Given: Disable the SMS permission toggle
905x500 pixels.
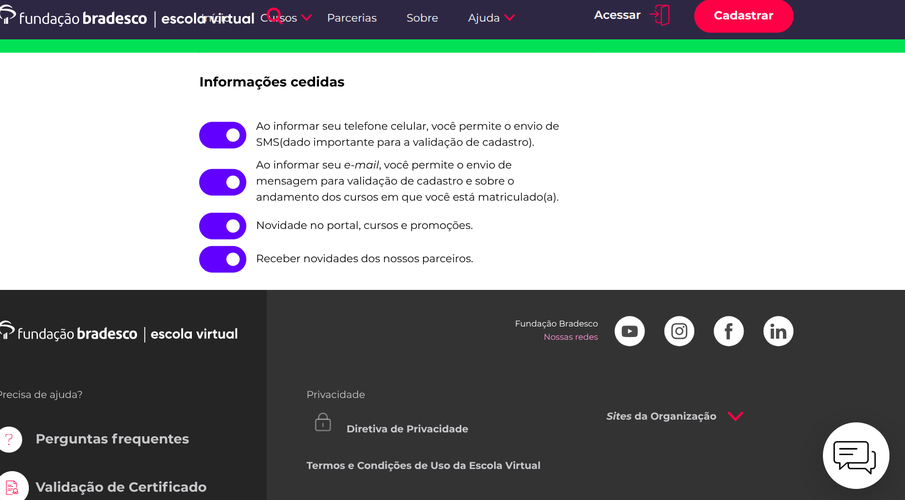Looking at the screenshot, I should pos(223,135).
